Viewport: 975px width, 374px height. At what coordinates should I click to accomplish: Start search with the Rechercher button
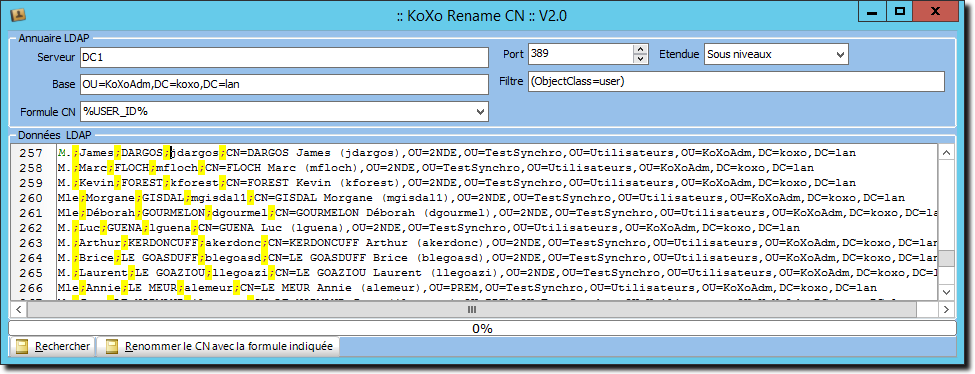coord(52,347)
